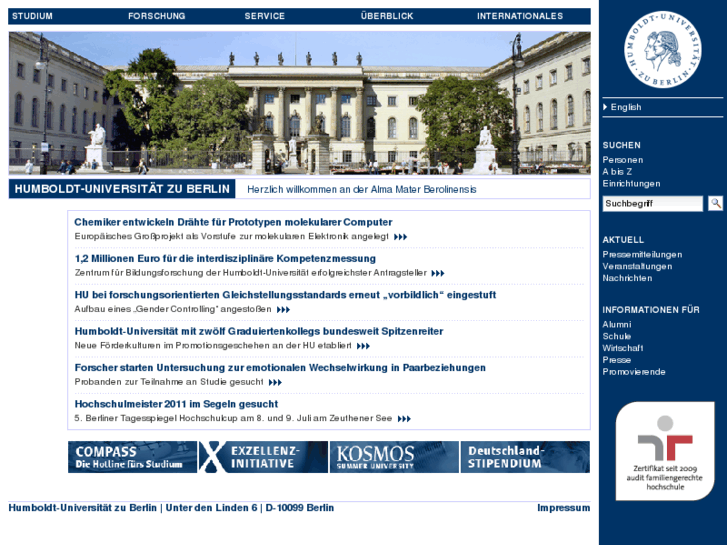Viewport: 727px width, 545px height.
Task: Open the Exzellenzinitiative banner
Action: pyautogui.click(x=263, y=457)
